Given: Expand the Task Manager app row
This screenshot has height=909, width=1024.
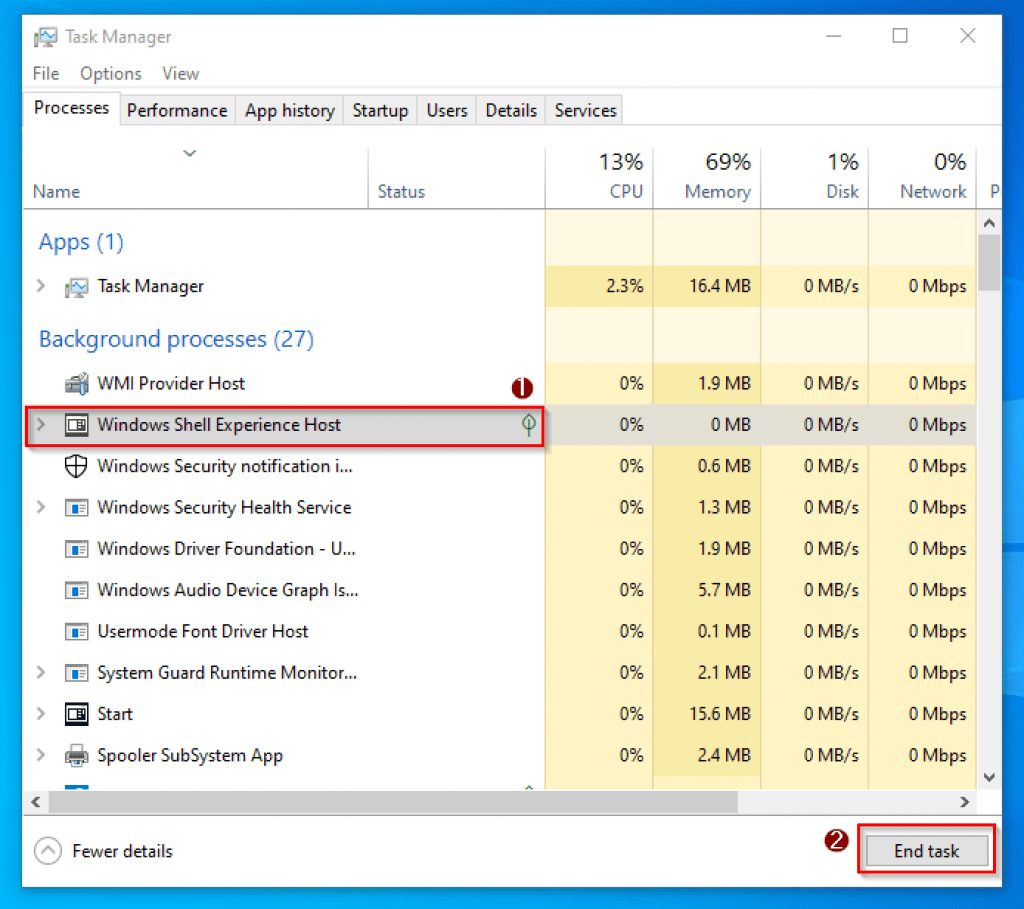Looking at the screenshot, I should 41,286.
